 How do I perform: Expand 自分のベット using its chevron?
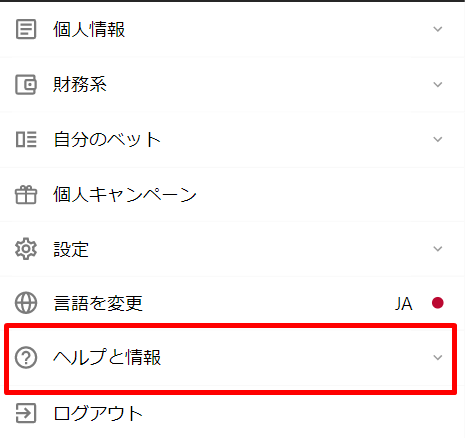click(x=437, y=139)
